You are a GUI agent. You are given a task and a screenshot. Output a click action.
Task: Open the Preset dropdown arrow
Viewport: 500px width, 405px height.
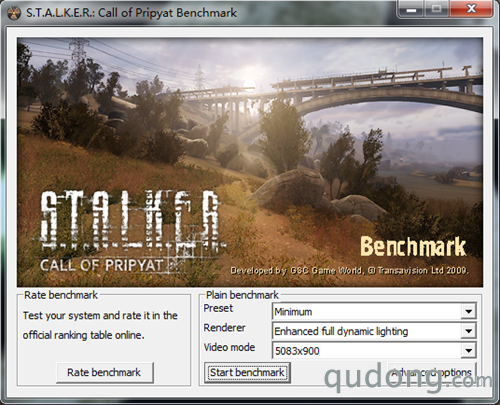pyautogui.click(x=469, y=312)
